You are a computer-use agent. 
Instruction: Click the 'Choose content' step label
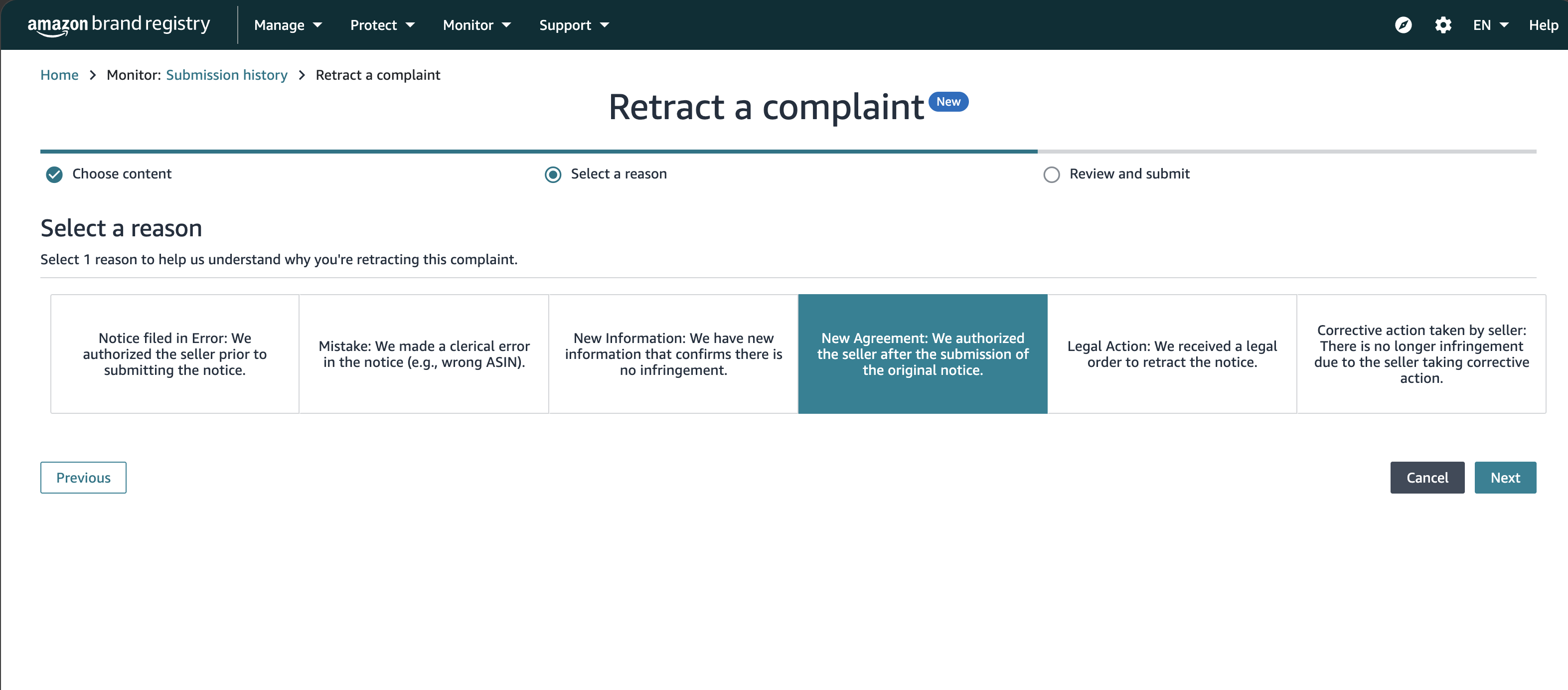click(x=122, y=174)
